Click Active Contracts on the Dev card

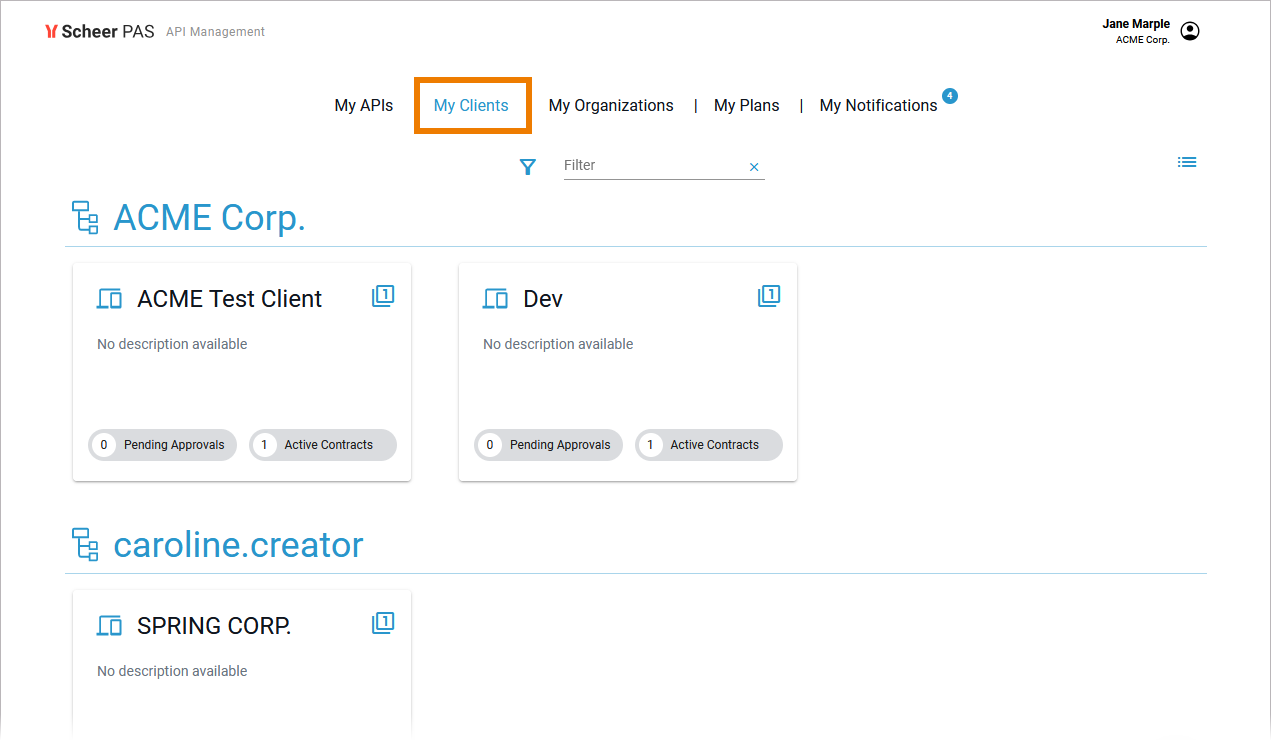pyautogui.click(x=709, y=445)
